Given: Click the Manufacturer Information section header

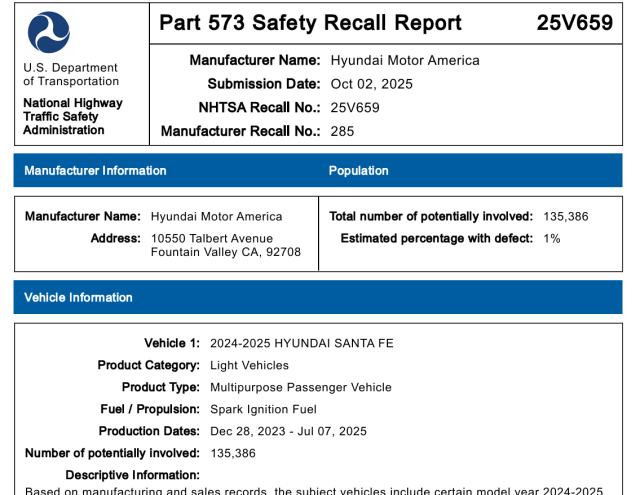Looking at the screenshot, I should click(x=95, y=171).
